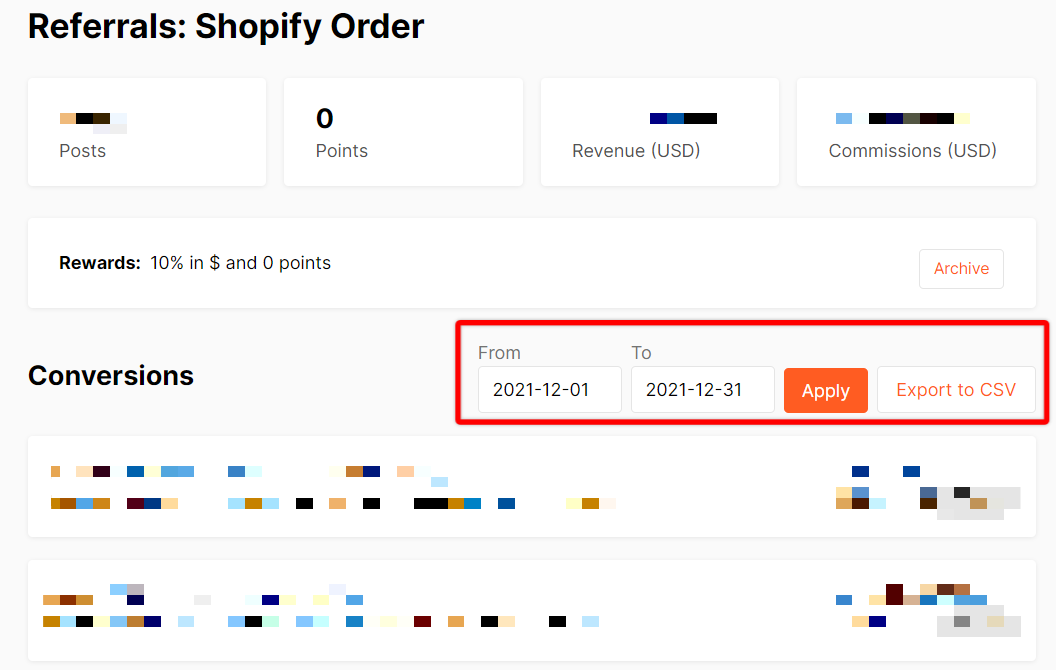Click the Archive button

(x=961, y=269)
